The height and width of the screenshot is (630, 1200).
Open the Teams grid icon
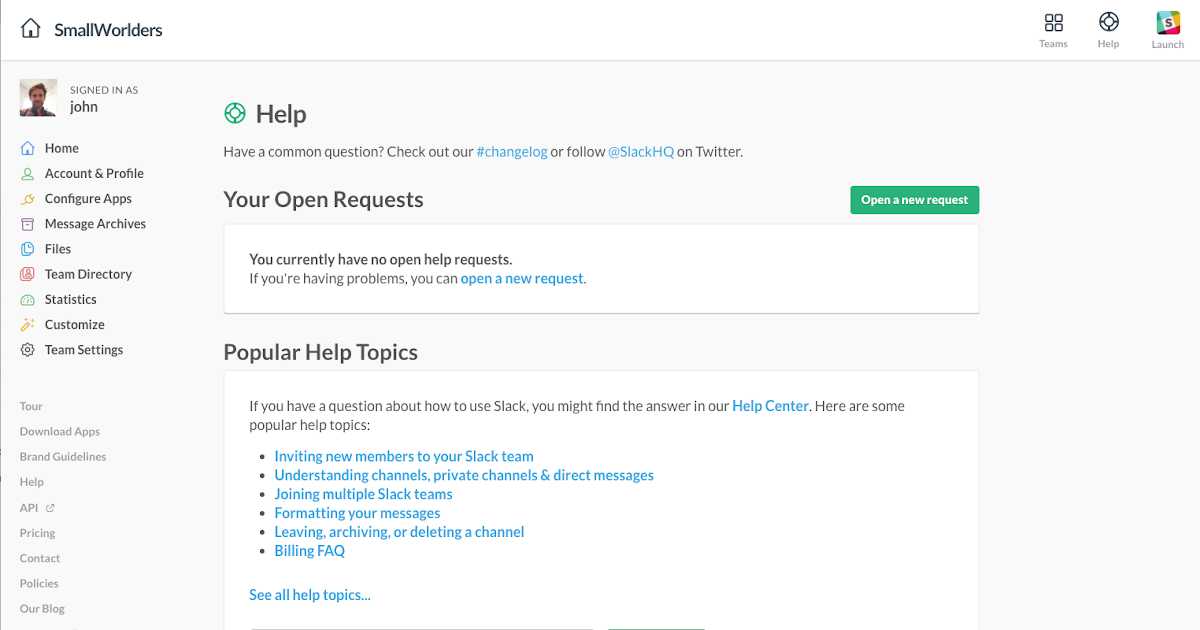point(1053,22)
